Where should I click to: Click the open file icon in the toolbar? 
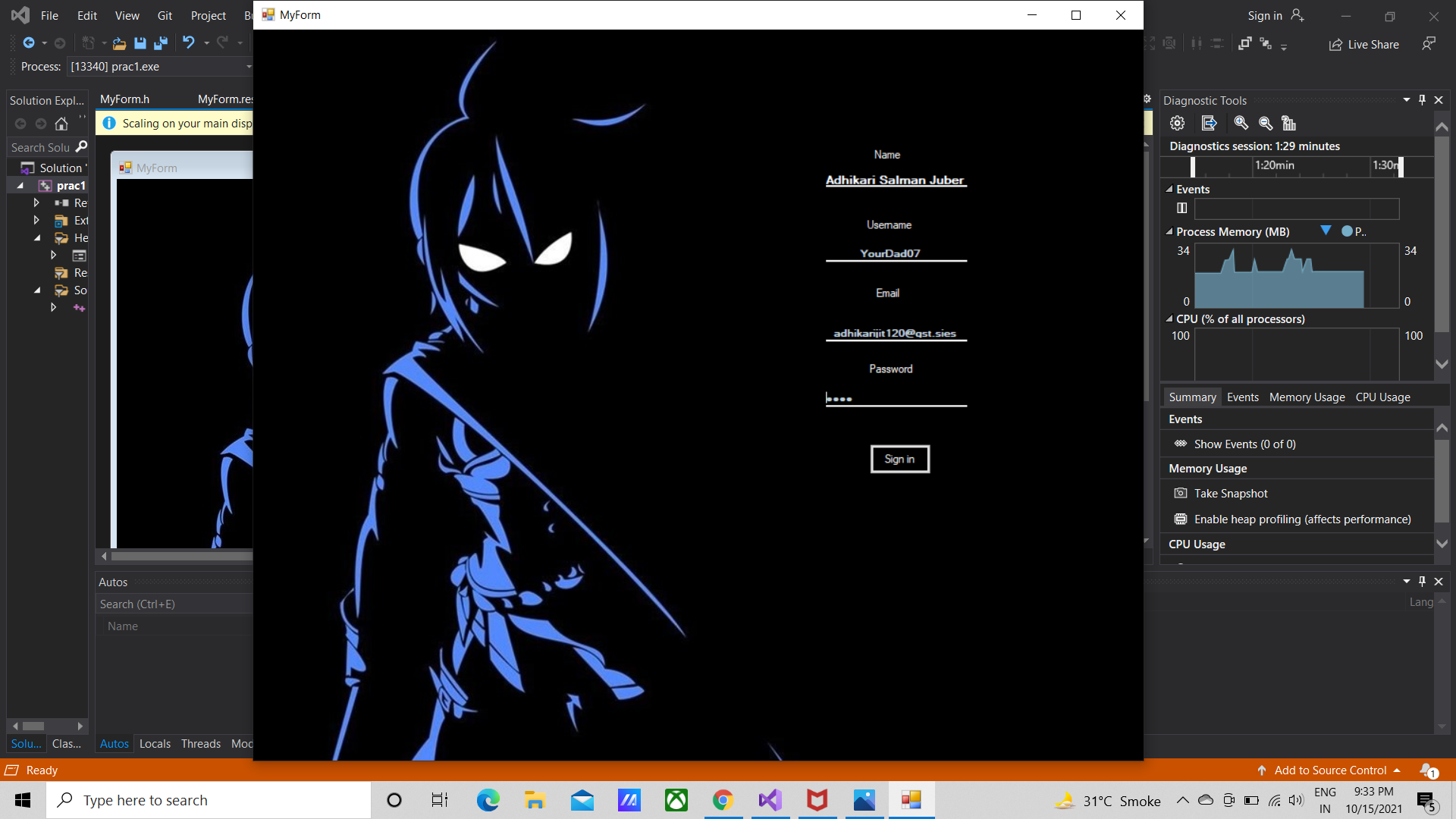click(119, 43)
